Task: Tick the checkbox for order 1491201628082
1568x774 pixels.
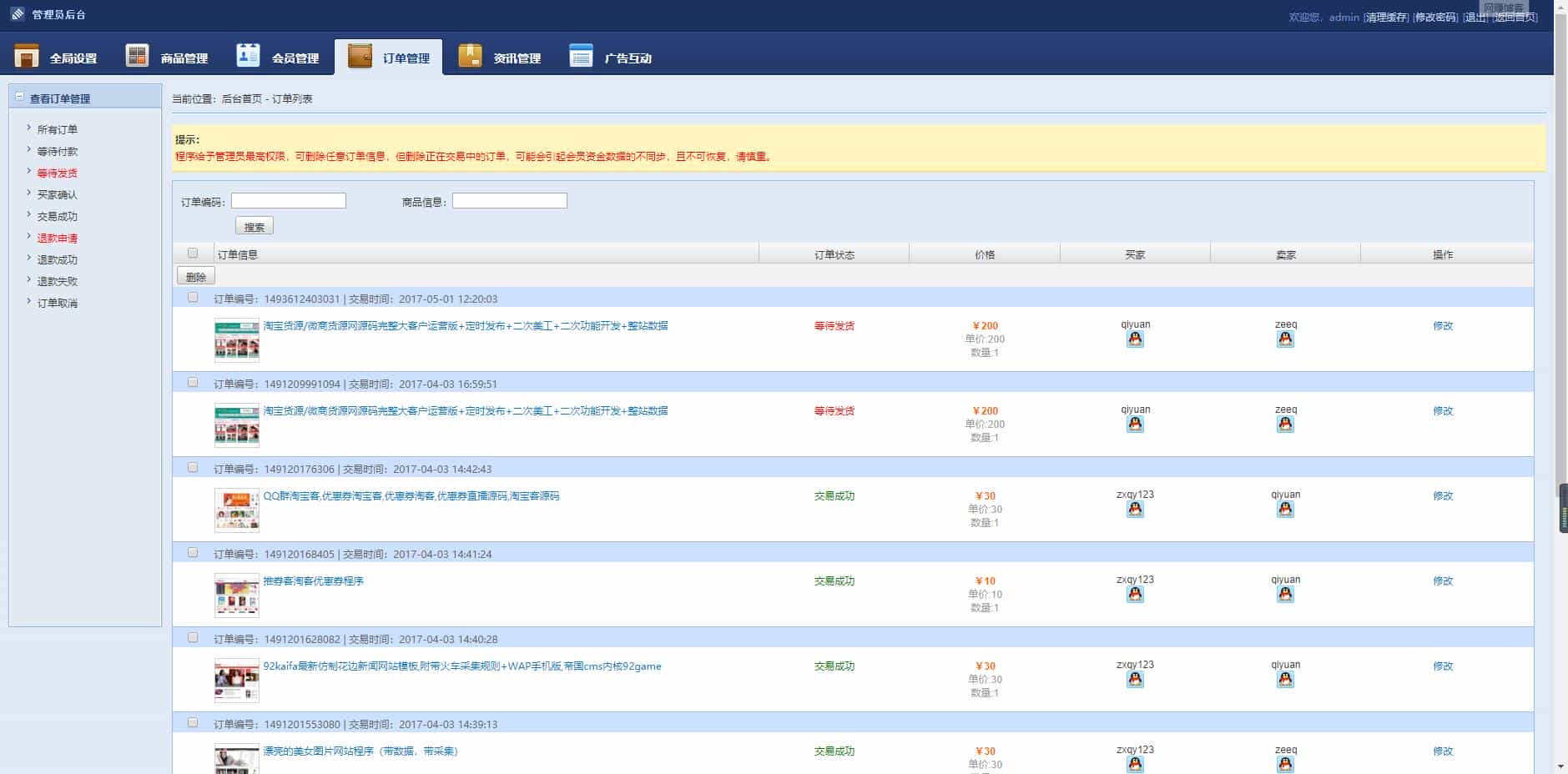Action: [193, 637]
